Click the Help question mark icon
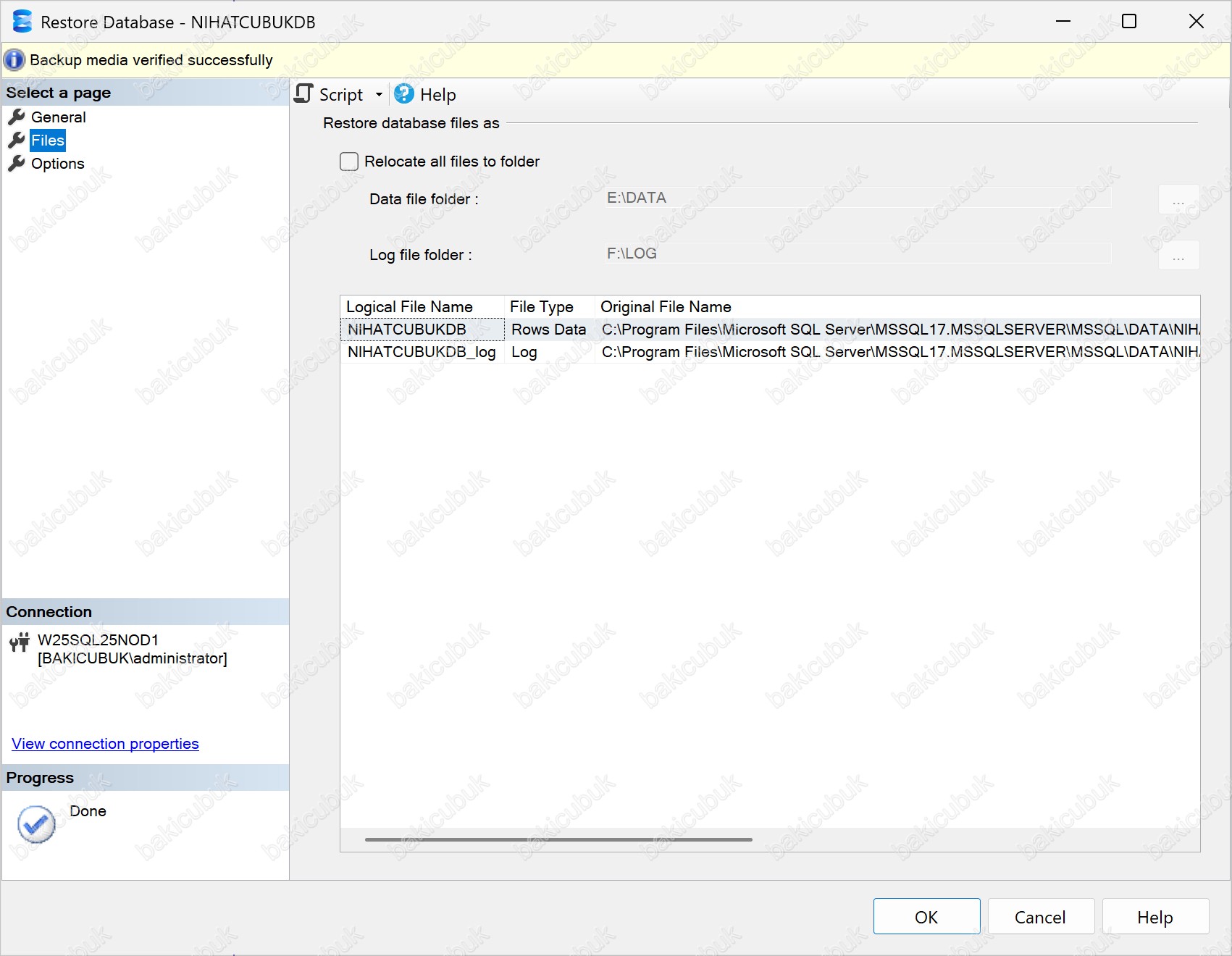This screenshot has height=956, width=1232. [x=404, y=94]
